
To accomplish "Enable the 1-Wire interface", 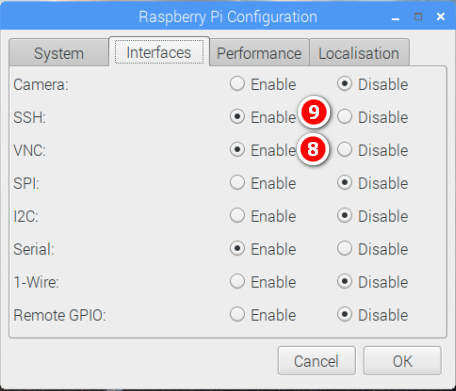I will pos(237,282).
